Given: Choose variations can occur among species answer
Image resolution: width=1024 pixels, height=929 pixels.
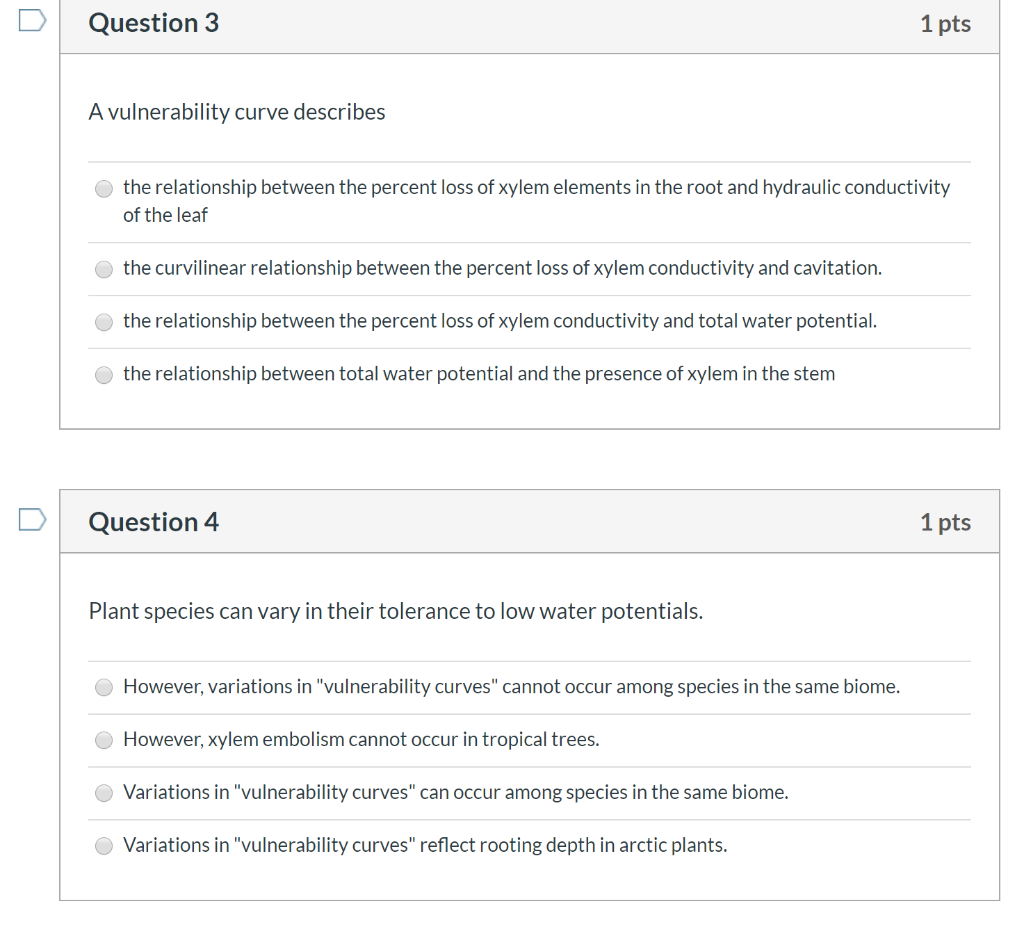Looking at the screenshot, I should pos(103,792).
